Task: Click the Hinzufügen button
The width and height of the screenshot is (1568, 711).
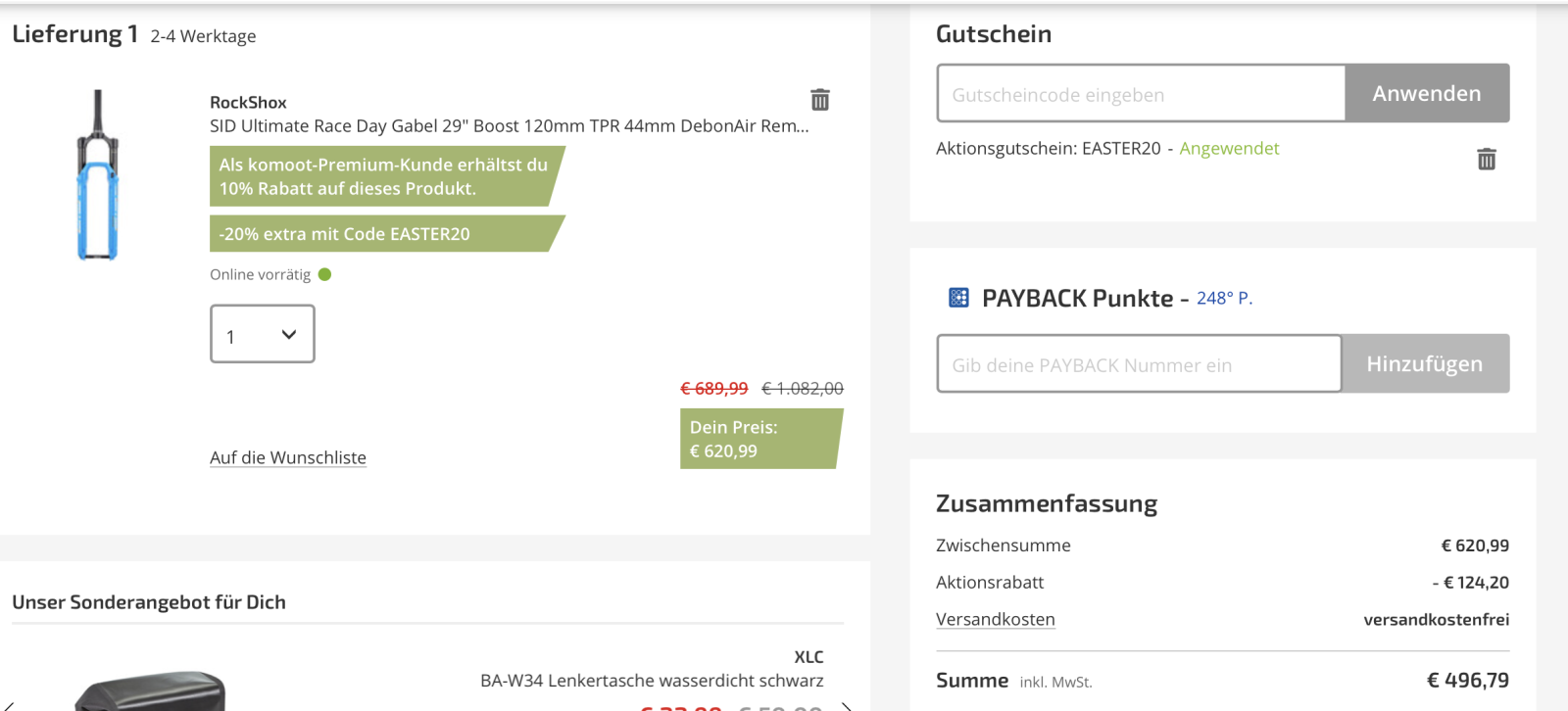Action: click(1424, 364)
